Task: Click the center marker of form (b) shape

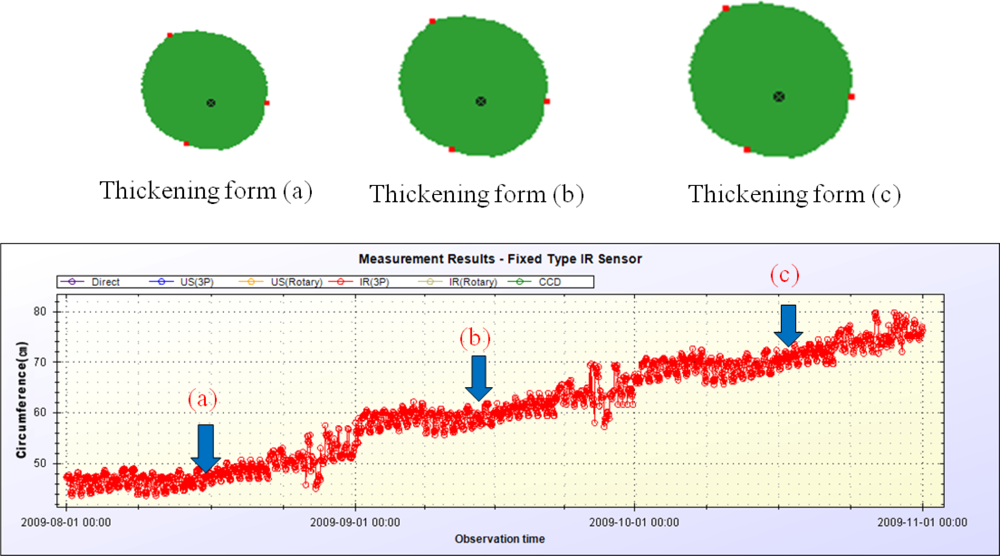Action: pyautogui.click(x=481, y=101)
